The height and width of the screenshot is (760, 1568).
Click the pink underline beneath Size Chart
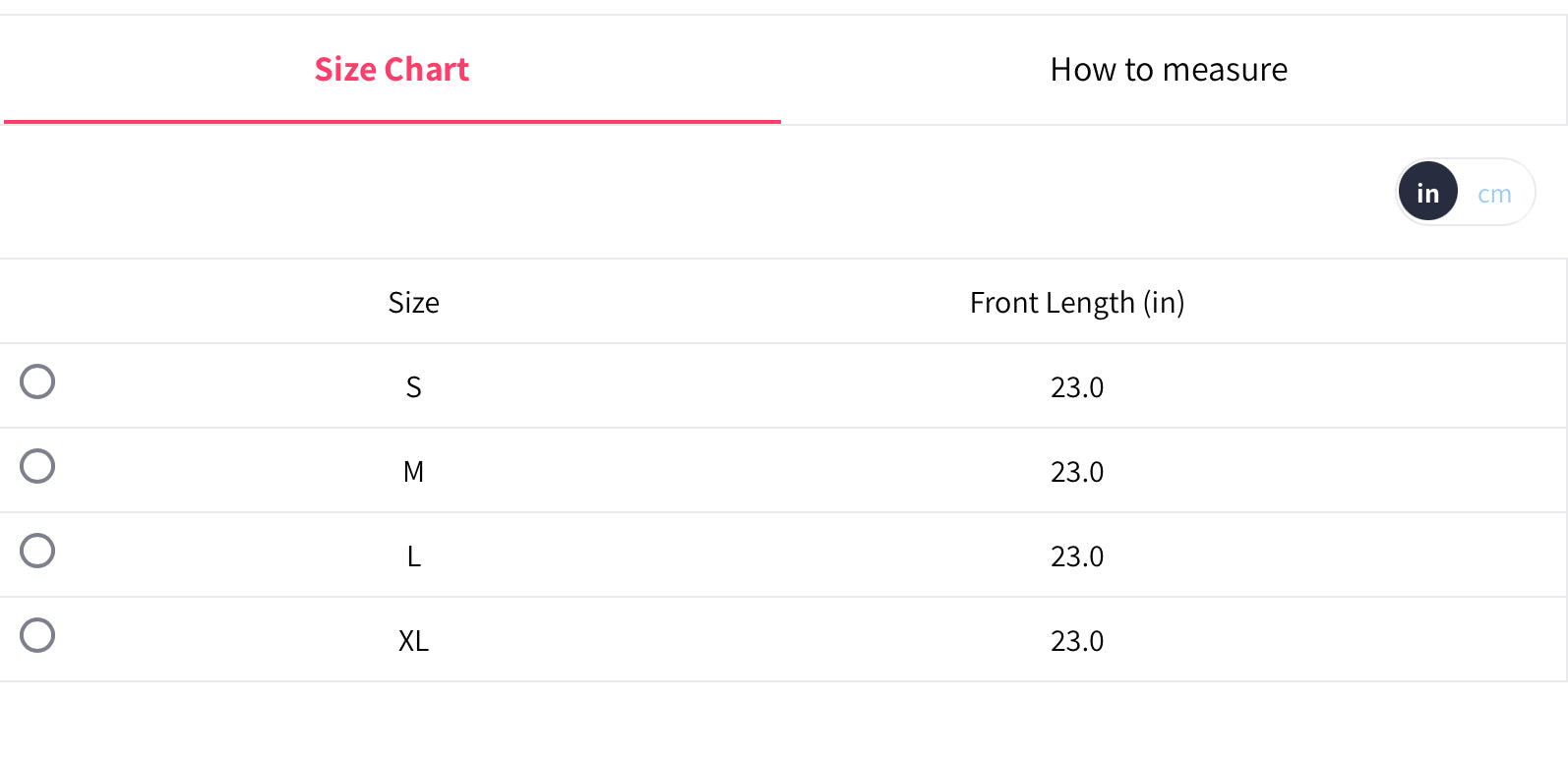pos(392,122)
